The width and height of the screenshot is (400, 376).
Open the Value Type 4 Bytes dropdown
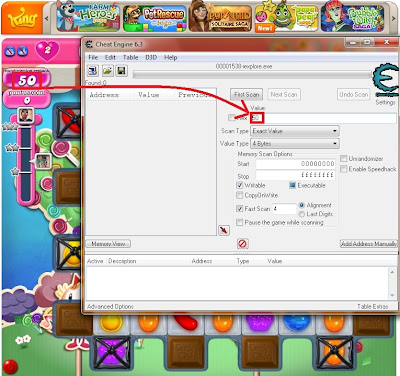click(x=295, y=144)
